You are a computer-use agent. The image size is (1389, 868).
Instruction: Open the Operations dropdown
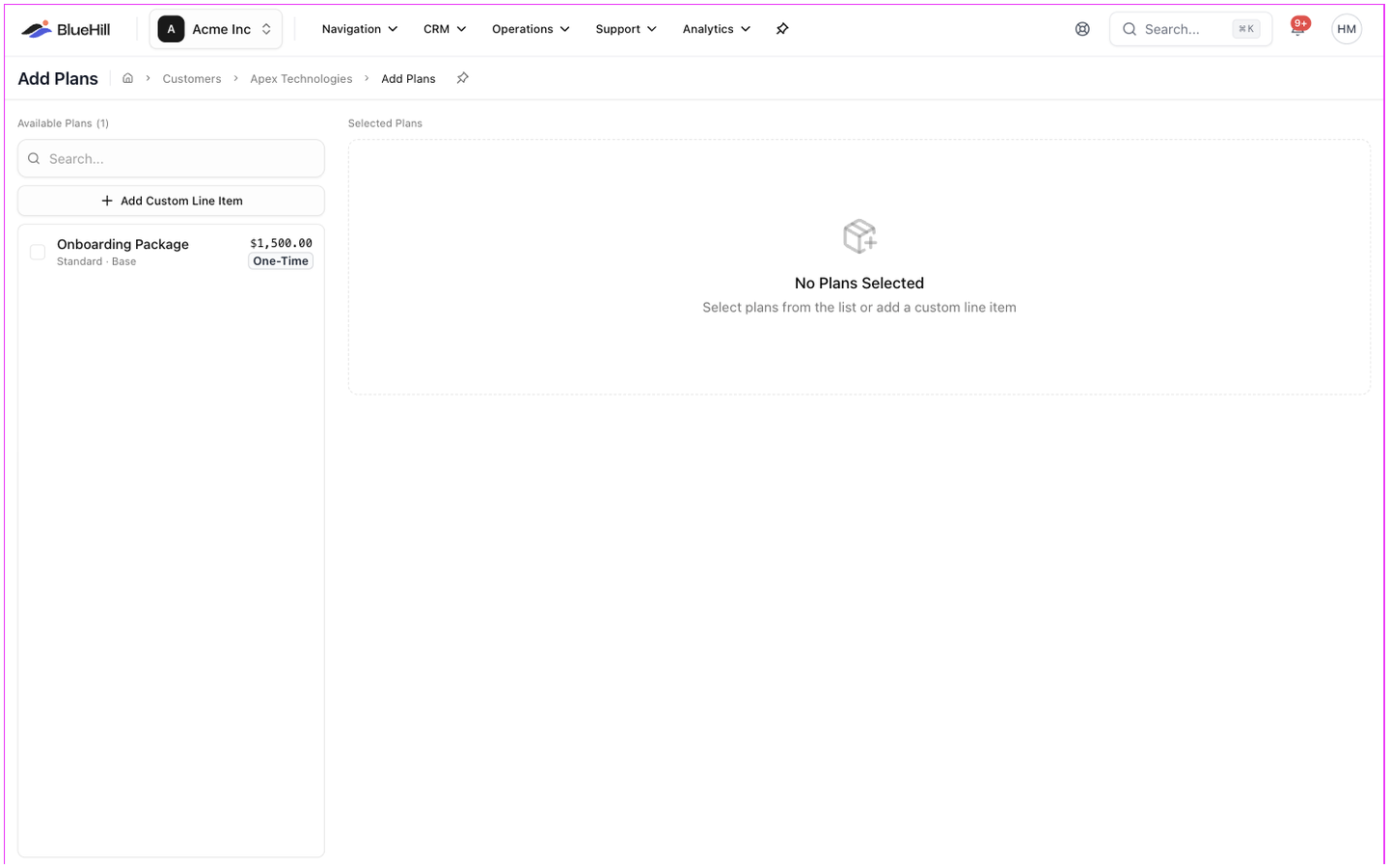pos(531,29)
